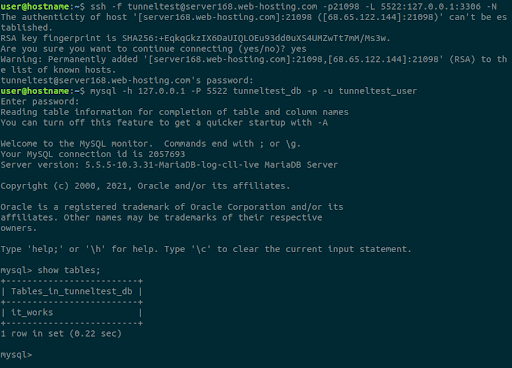Click the mysql -h 127.0.0.1 command text
This screenshot has width=512, height=368.
[253, 91]
